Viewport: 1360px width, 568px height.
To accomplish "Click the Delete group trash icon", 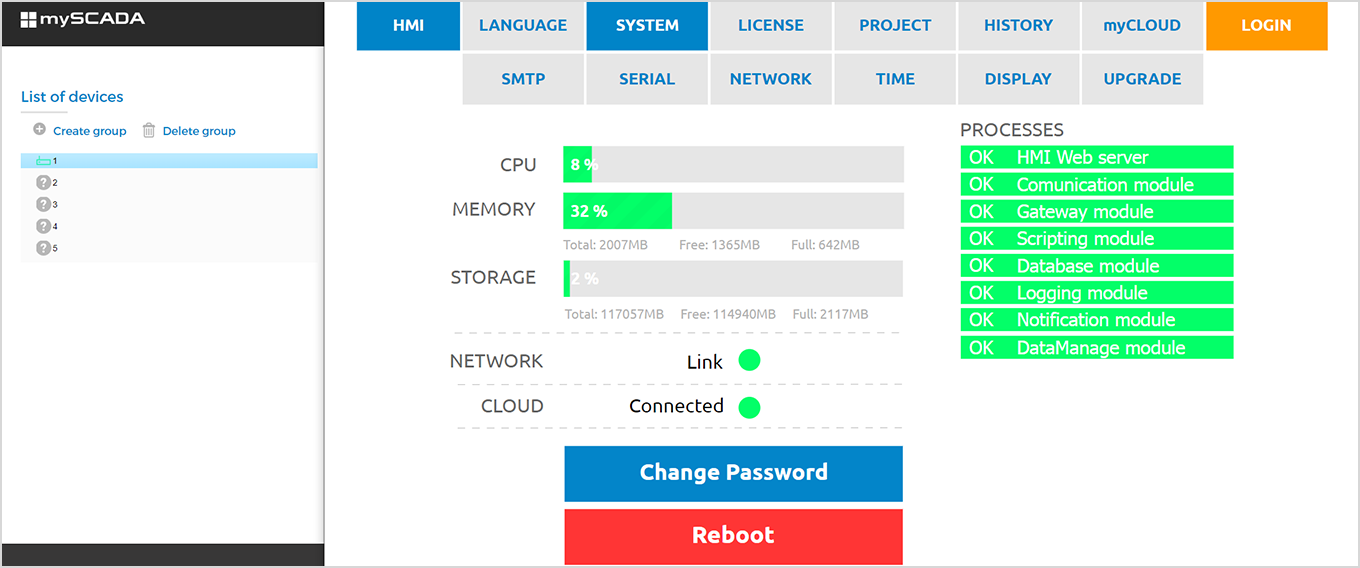I will 149,130.
